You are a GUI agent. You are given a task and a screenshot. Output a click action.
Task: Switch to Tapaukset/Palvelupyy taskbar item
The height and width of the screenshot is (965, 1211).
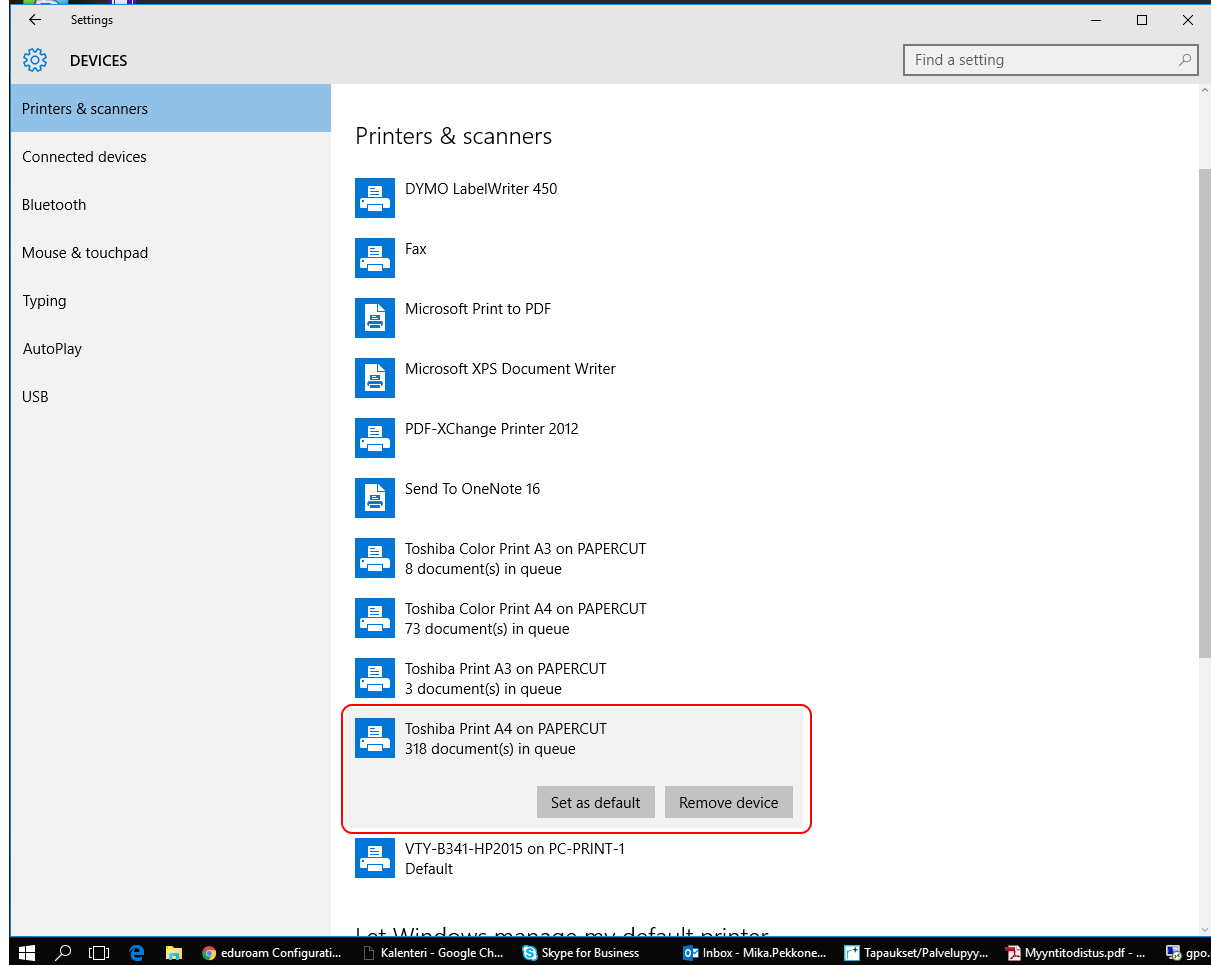[916, 953]
